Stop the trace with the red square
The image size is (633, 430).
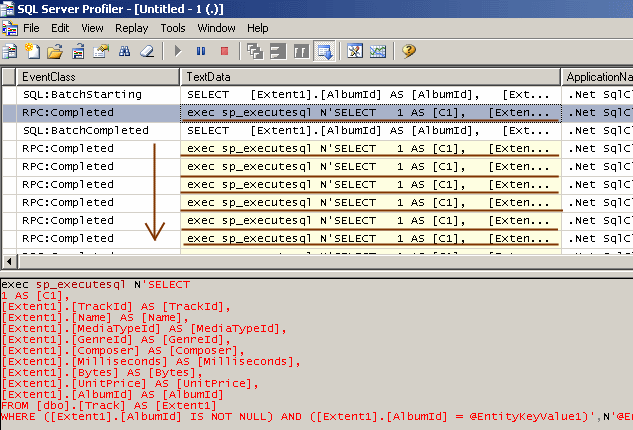coord(224,51)
